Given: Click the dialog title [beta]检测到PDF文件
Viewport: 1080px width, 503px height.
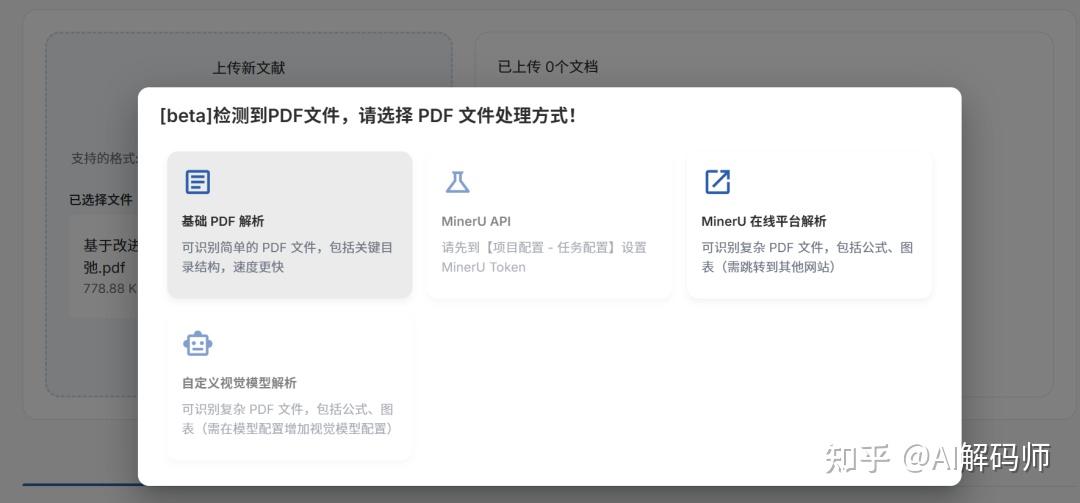Looking at the screenshot, I should [x=249, y=116].
